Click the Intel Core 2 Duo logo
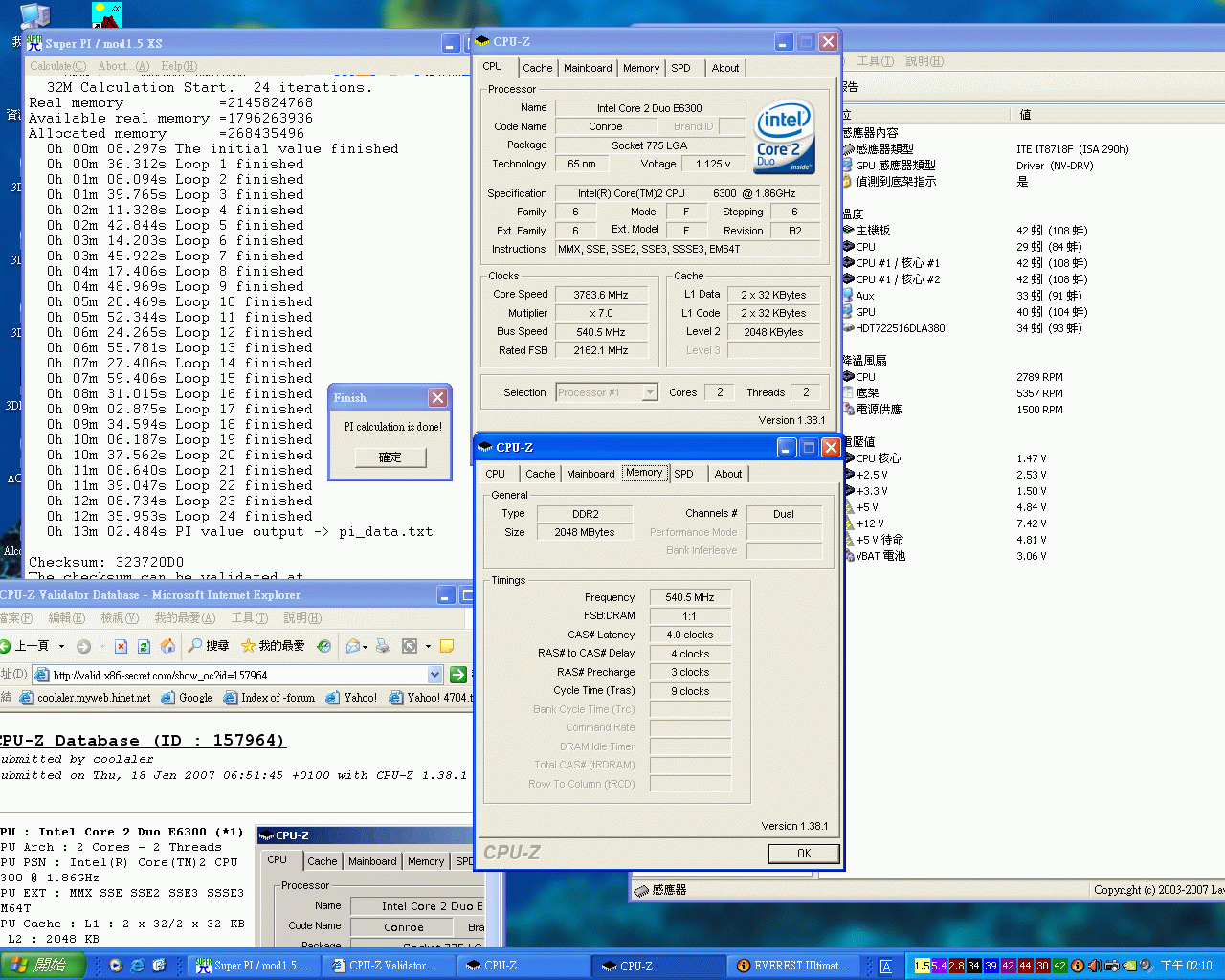This screenshot has width=1225, height=980. click(x=784, y=138)
